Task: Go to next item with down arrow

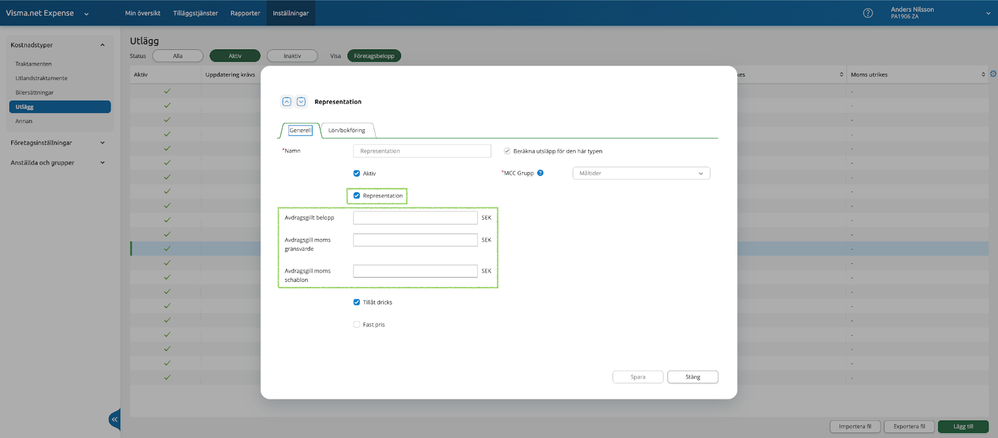Action: [x=302, y=101]
